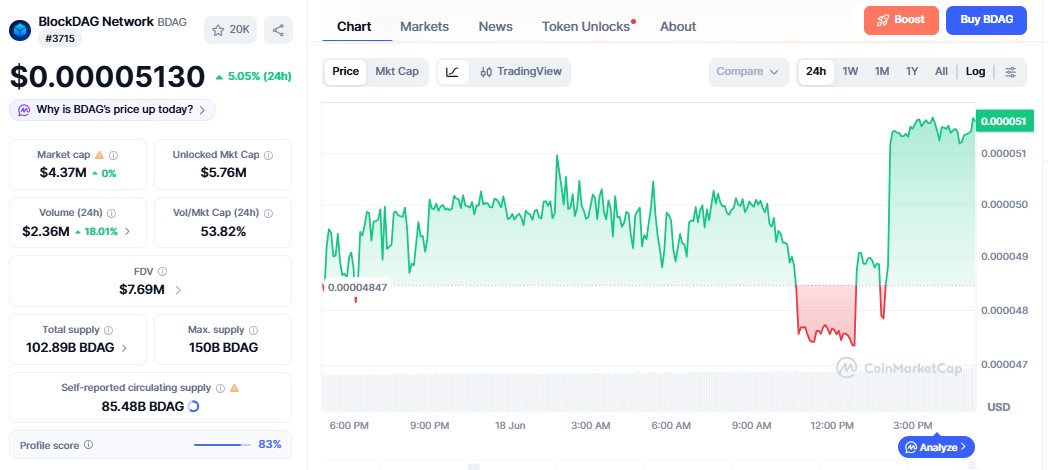Open the News tab
Screen dimensions: 1048x470
coord(495,27)
